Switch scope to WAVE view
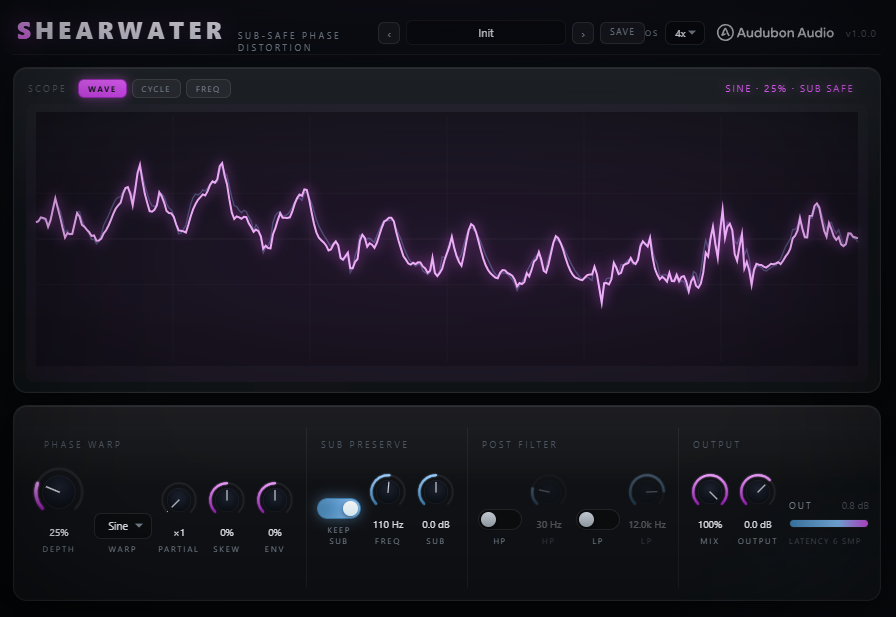This screenshot has height=617, width=896. (x=102, y=89)
